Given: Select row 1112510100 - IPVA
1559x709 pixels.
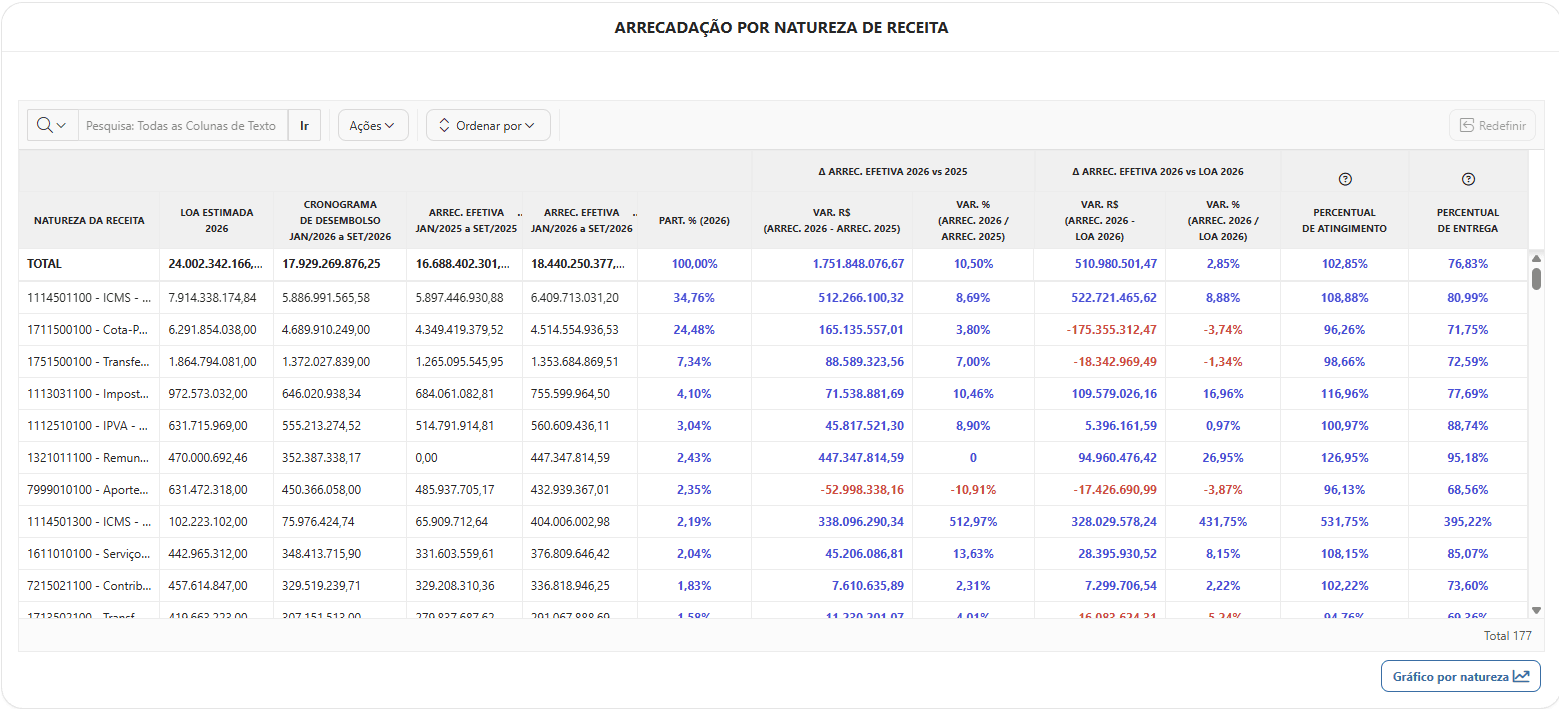Looking at the screenshot, I should coord(773,426).
